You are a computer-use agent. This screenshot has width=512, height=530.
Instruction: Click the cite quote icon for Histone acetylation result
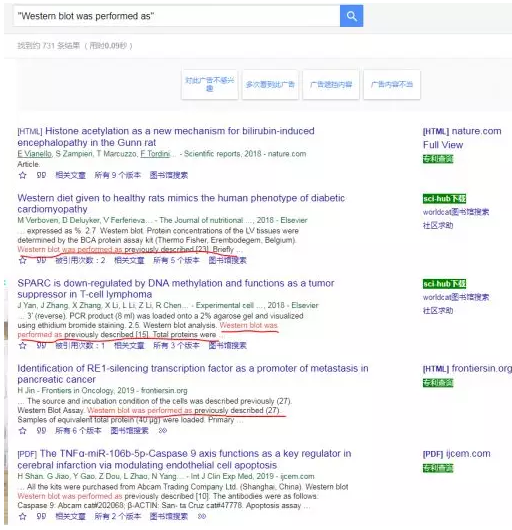click(41, 175)
